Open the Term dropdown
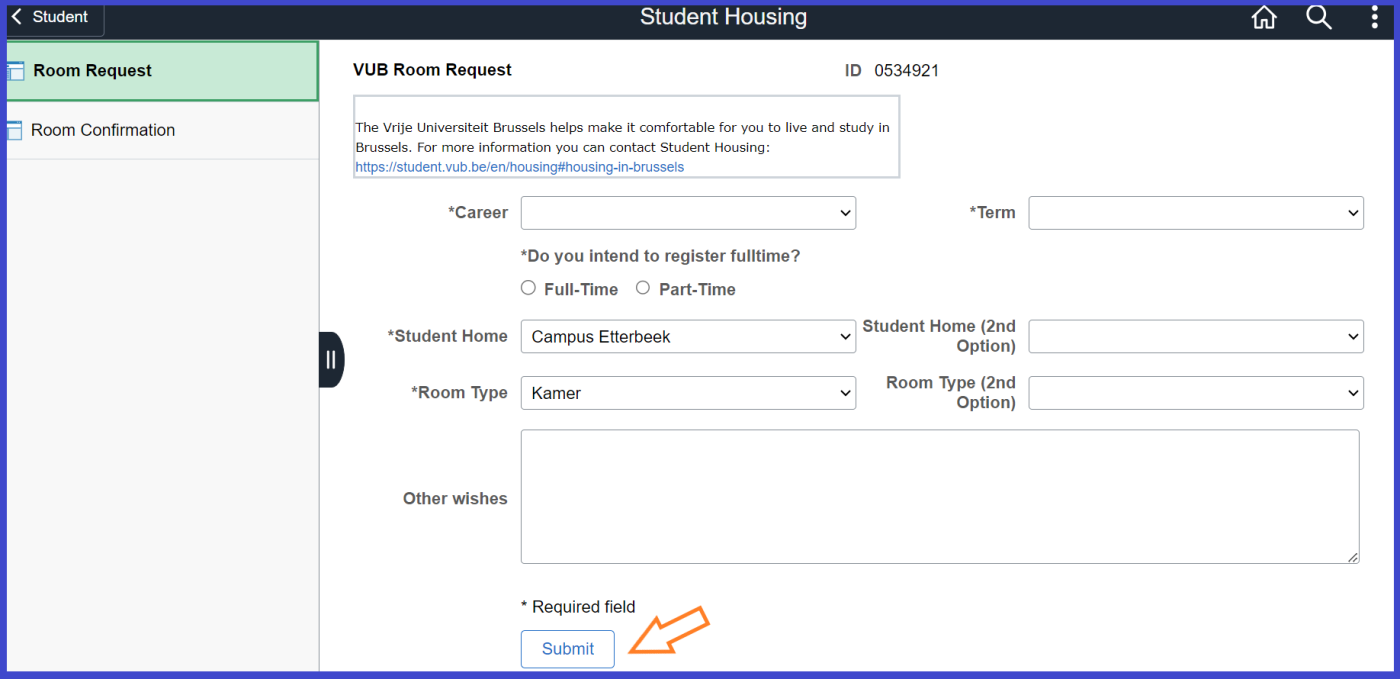This screenshot has height=679, width=1400. 1196,213
